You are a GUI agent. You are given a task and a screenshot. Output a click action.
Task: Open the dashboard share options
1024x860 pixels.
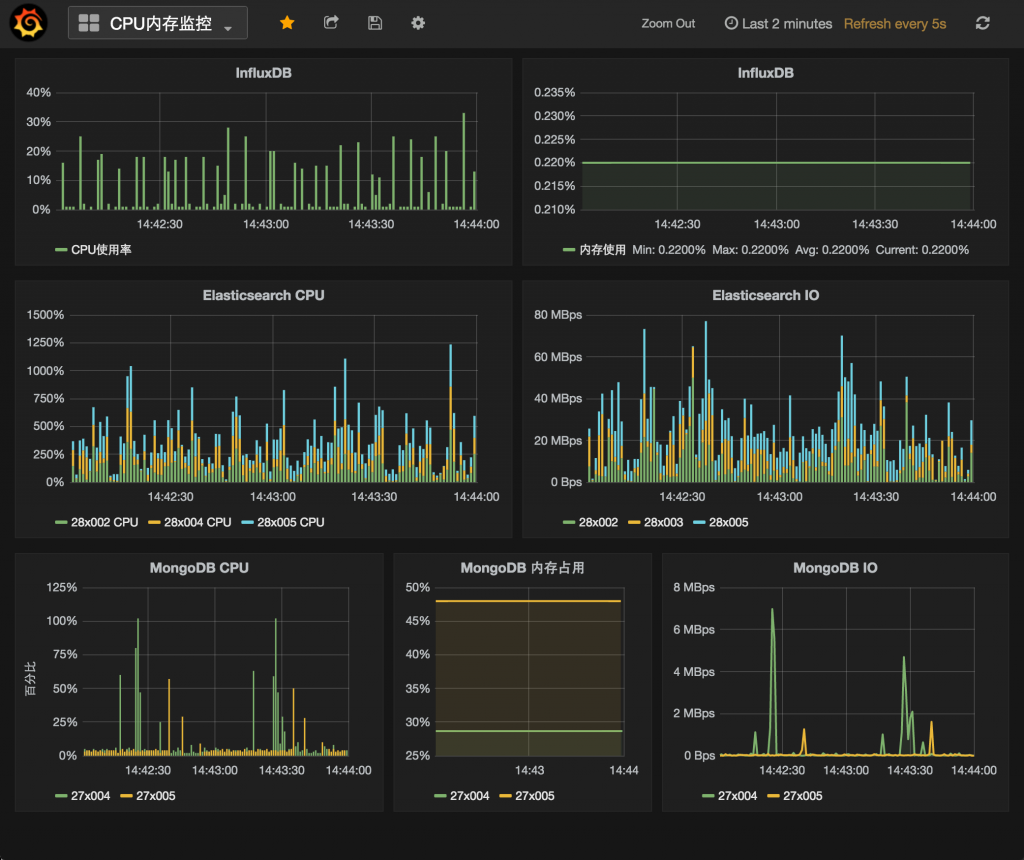click(x=331, y=22)
